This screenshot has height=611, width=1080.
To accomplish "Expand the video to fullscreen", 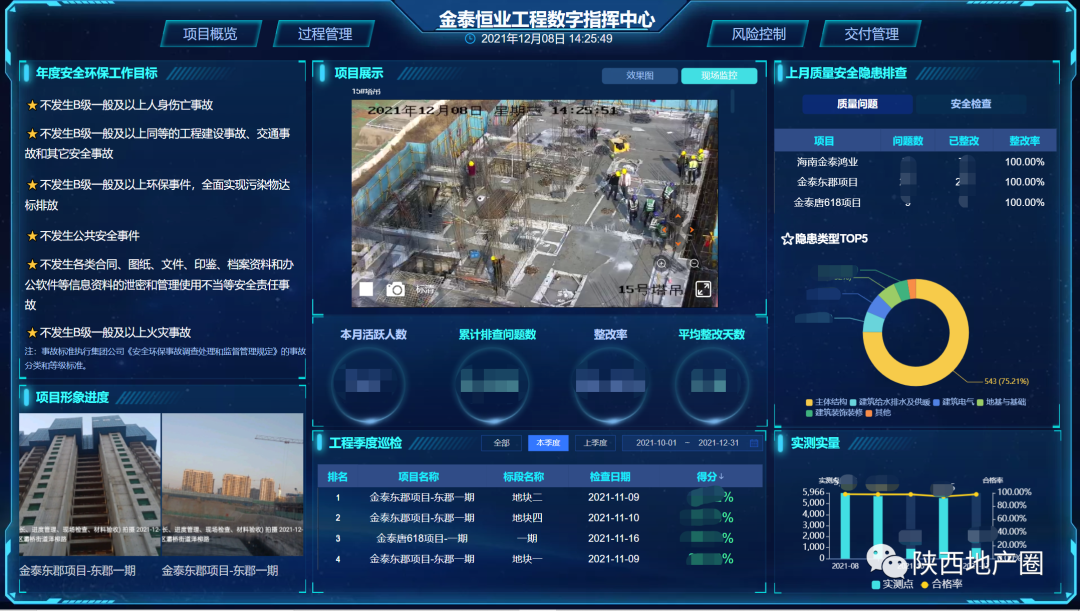I will [x=704, y=289].
